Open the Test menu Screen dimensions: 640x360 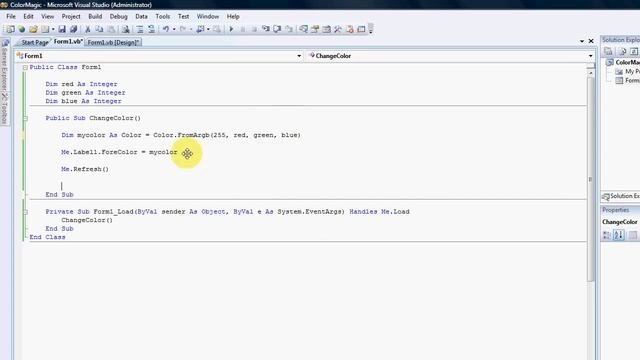(x=183, y=16)
